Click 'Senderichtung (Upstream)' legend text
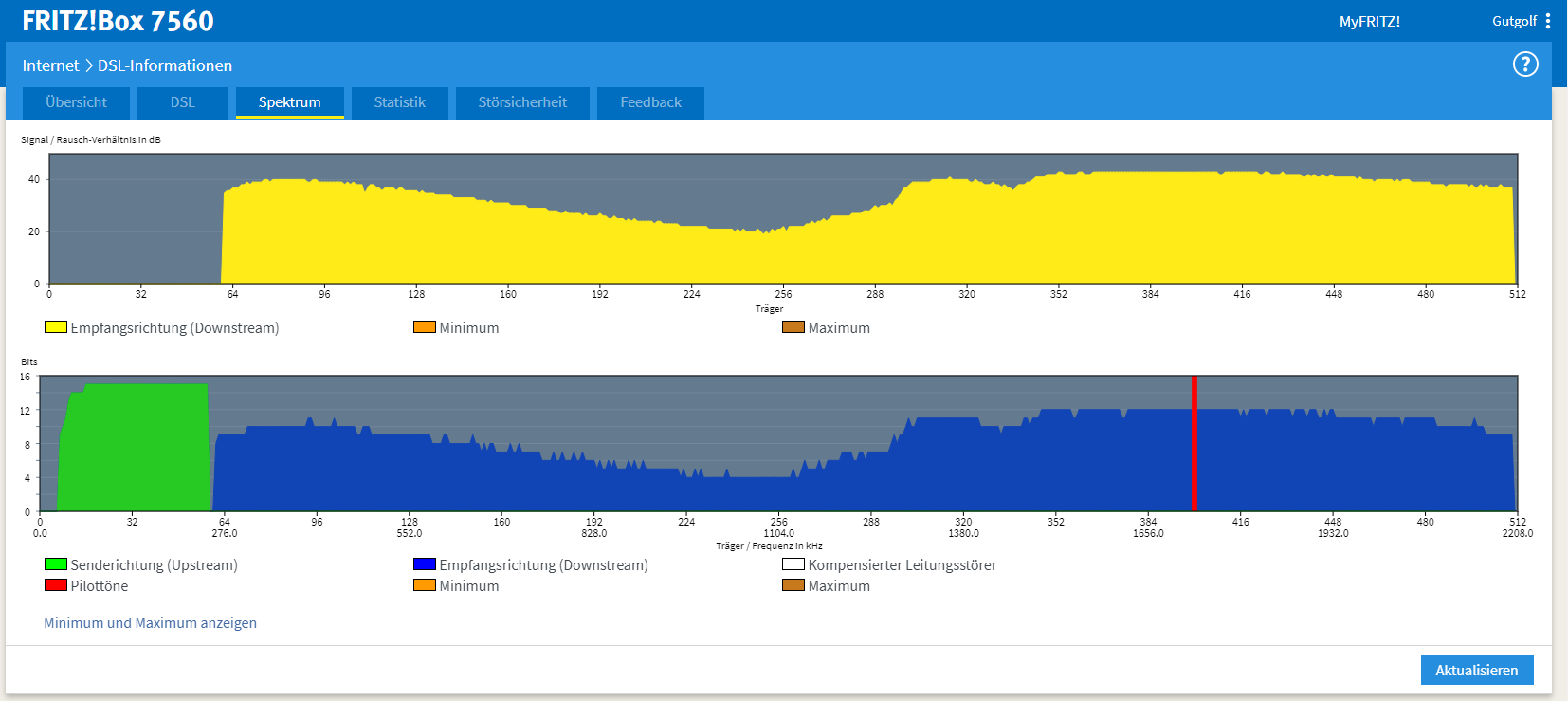This screenshot has width=1568, height=701. point(155,565)
